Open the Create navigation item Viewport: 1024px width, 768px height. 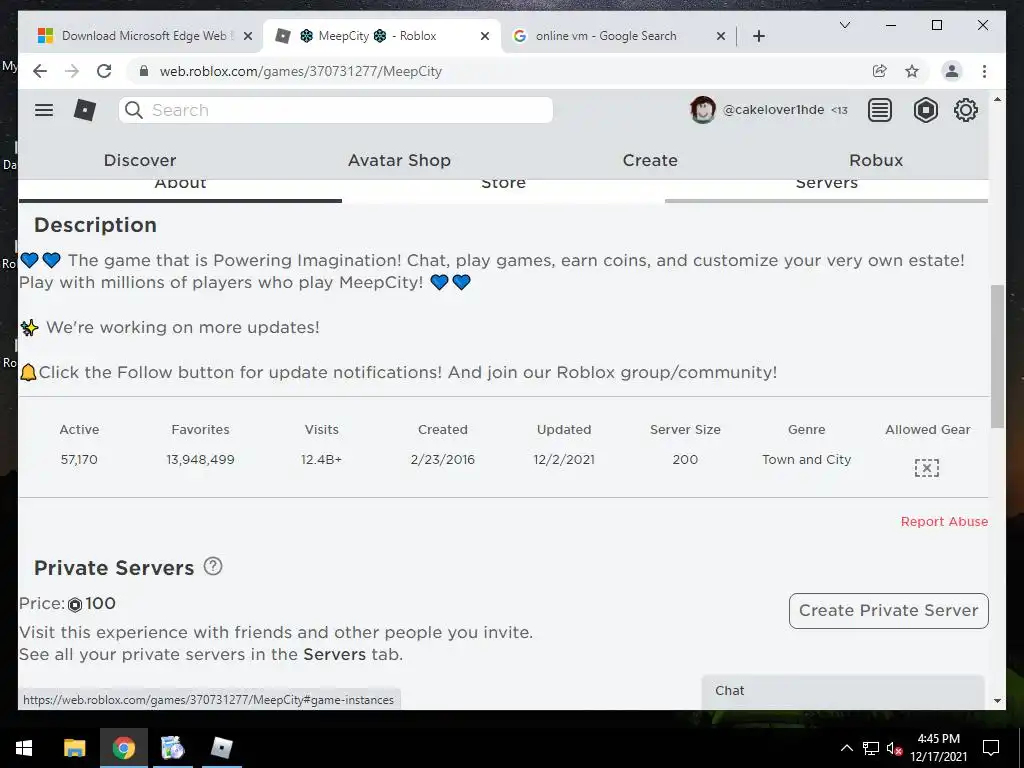pyautogui.click(x=650, y=160)
